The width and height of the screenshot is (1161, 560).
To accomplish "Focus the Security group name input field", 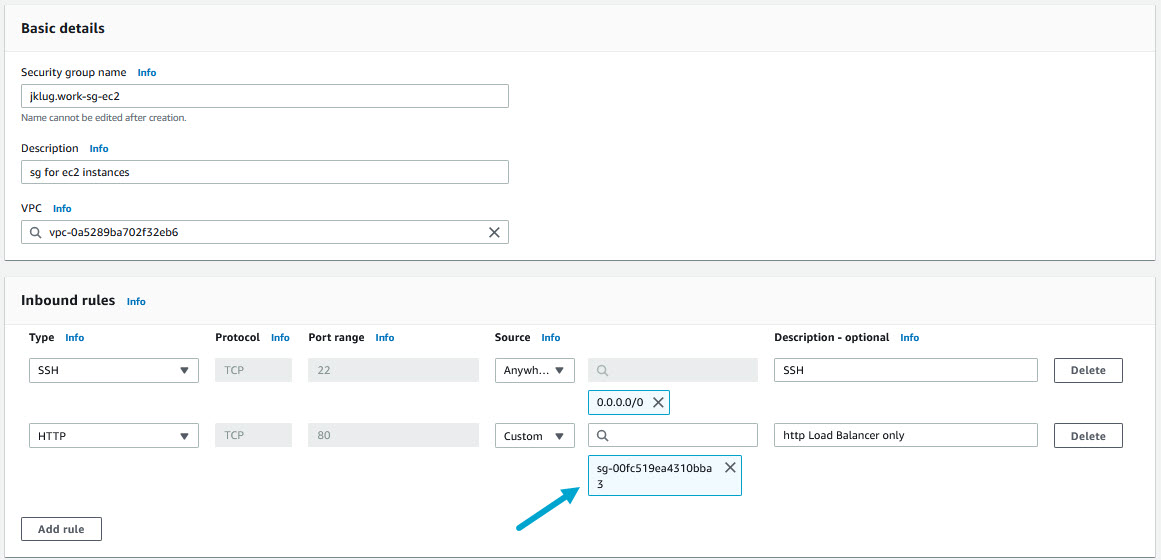I will coord(265,96).
